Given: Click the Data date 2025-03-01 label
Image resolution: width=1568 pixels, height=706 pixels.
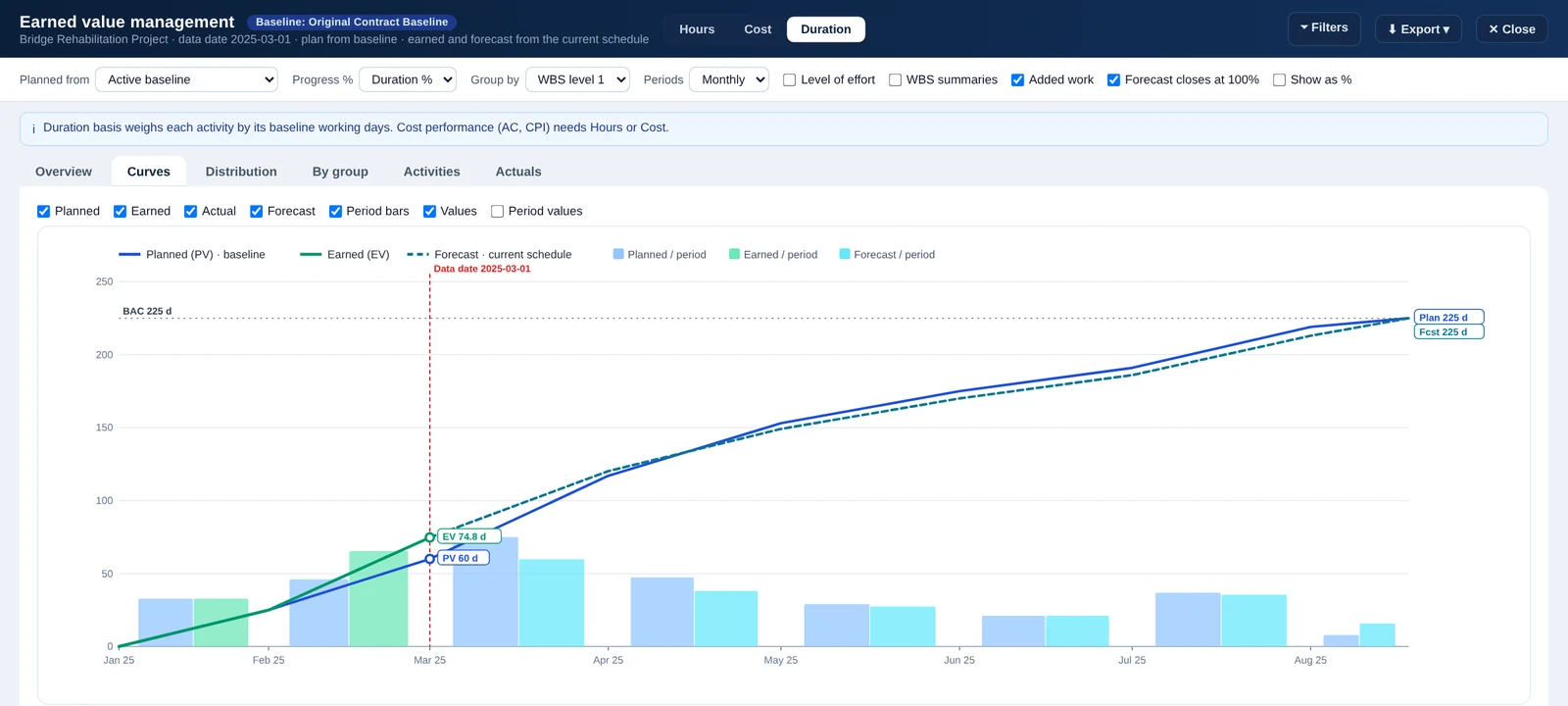Looking at the screenshot, I should [x=482, y=269].
